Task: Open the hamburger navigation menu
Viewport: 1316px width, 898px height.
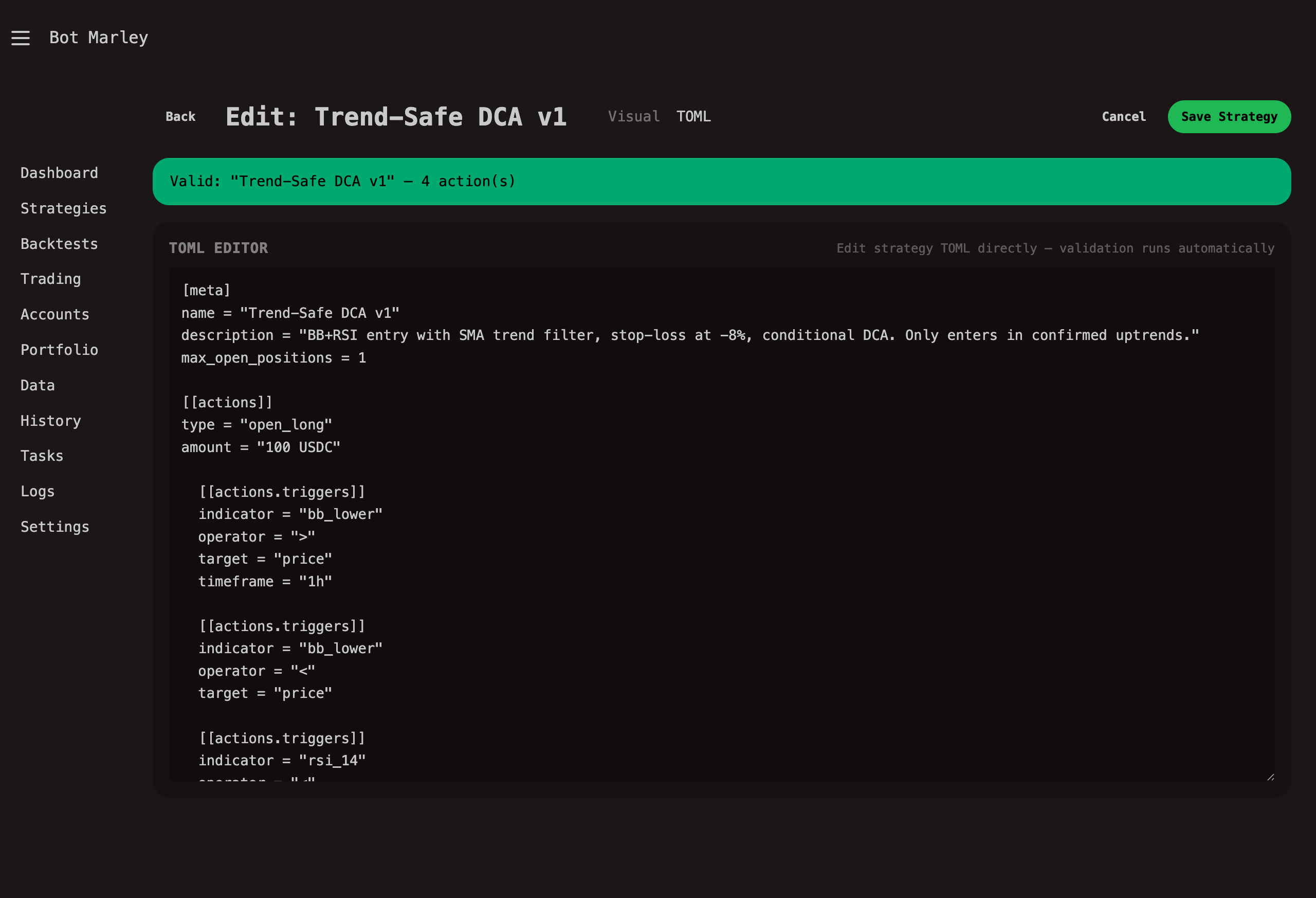Action: coord(21,38)
